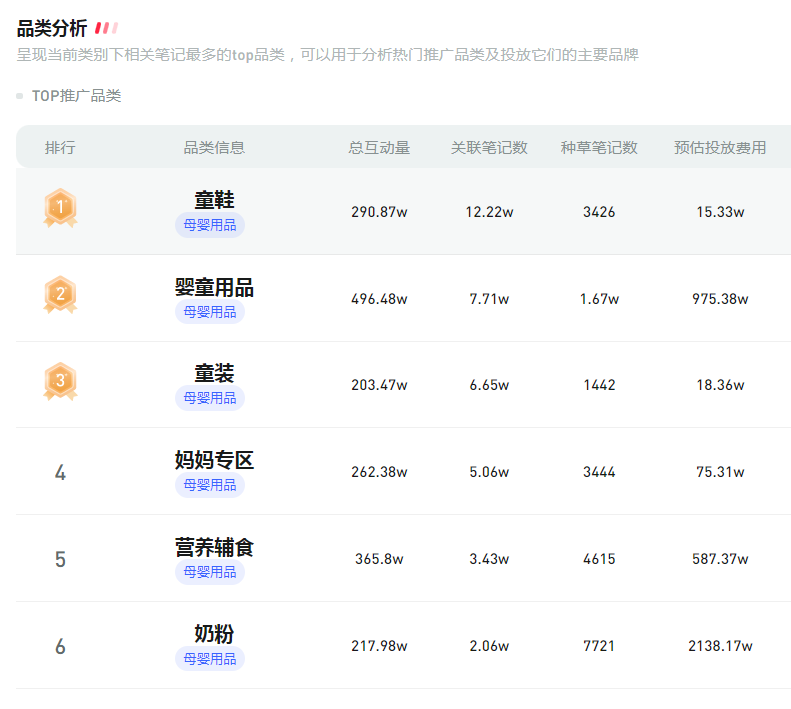
Task: Open the 童鞋 category link
Action: point(214,200)
